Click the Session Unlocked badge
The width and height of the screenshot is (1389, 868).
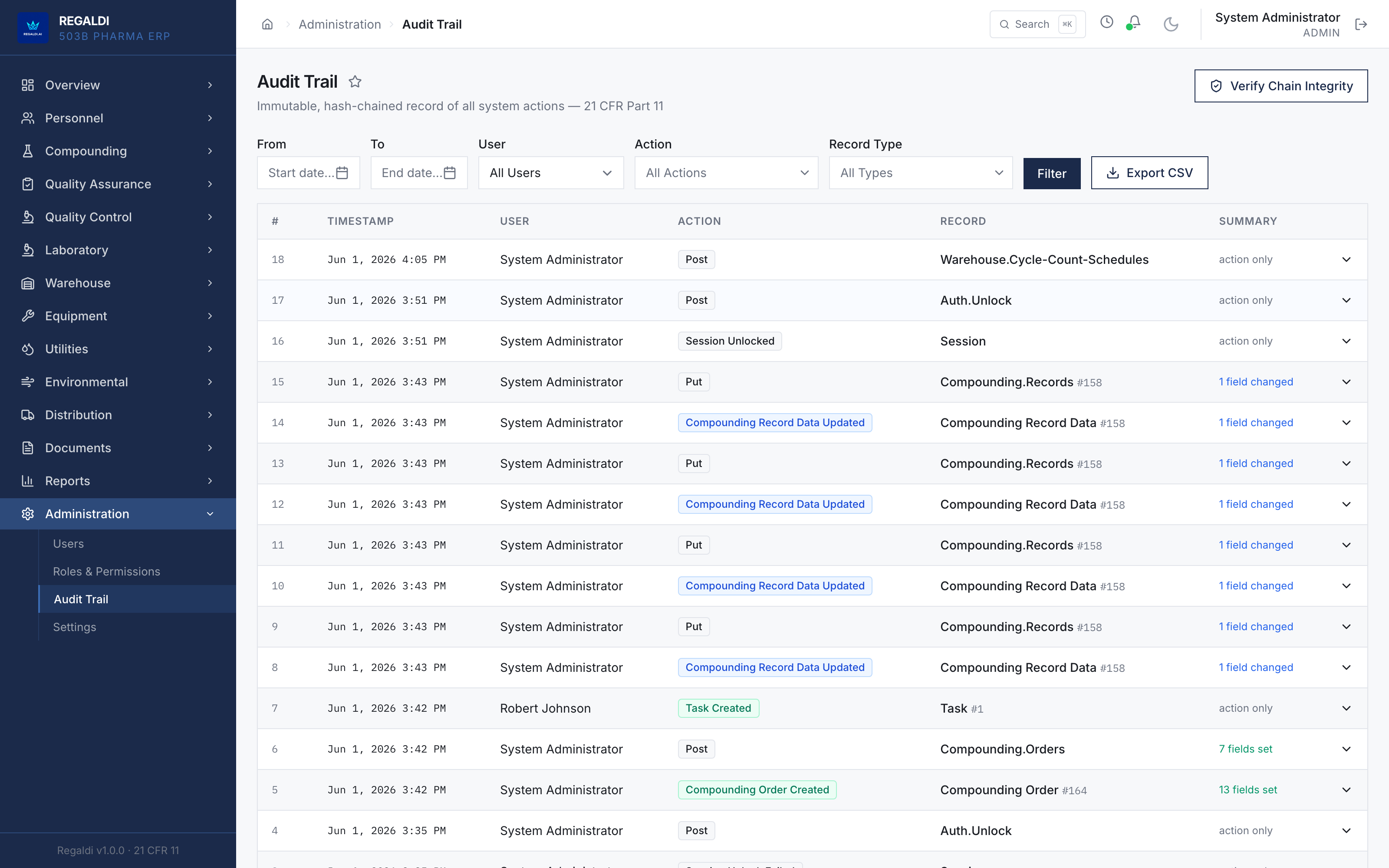(730, 341)
